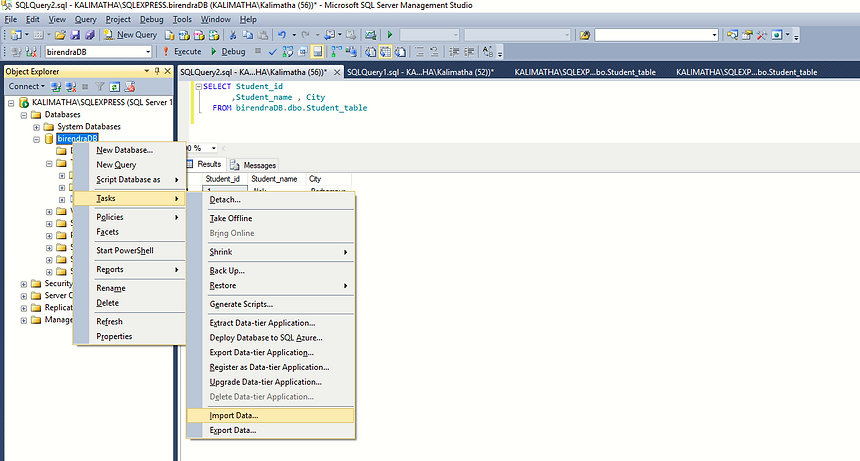Toggle Results to Text button
860x461 pixels.
coord(370,52)
